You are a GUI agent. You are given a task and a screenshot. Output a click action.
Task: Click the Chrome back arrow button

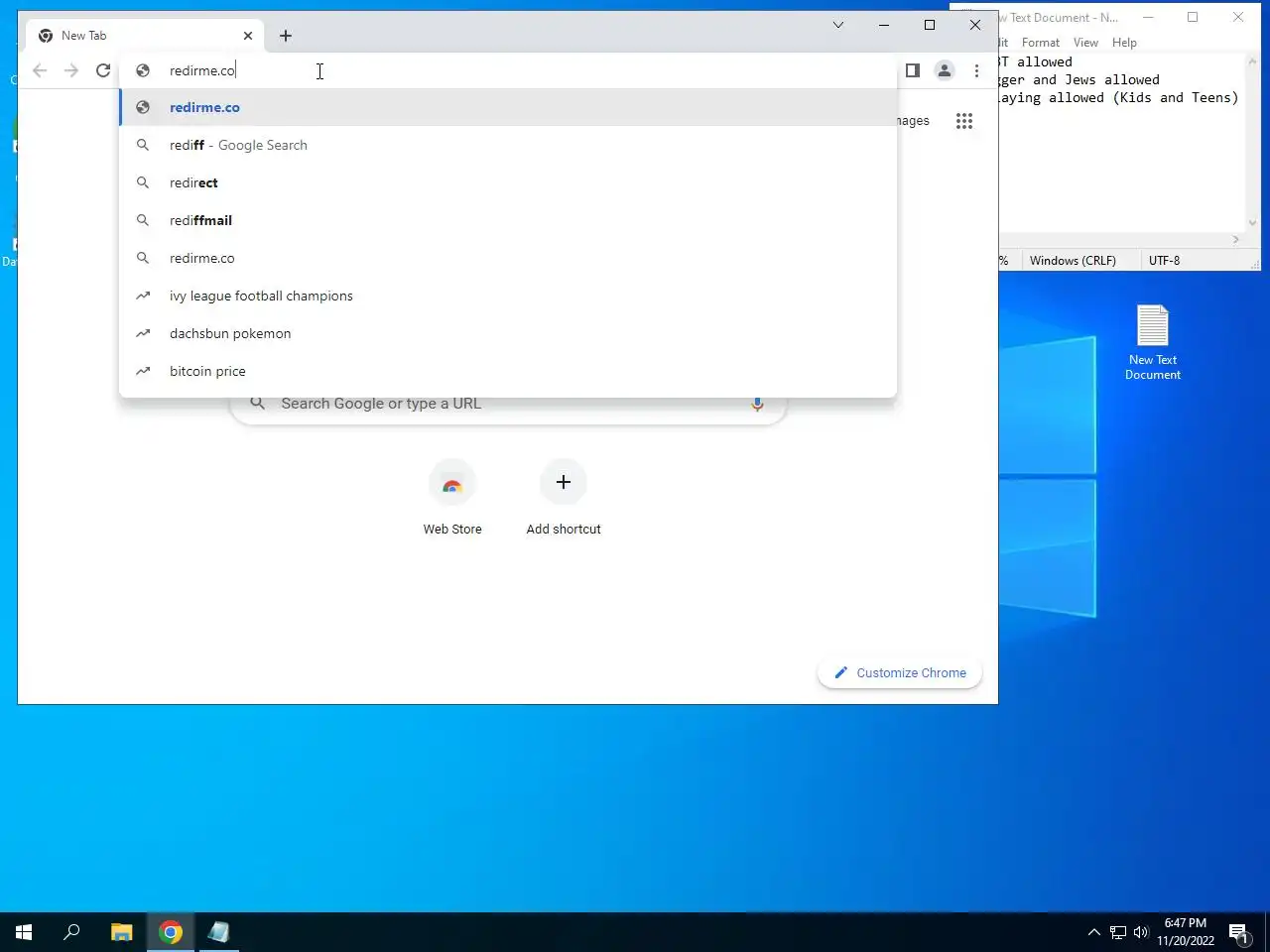point(40,70)
